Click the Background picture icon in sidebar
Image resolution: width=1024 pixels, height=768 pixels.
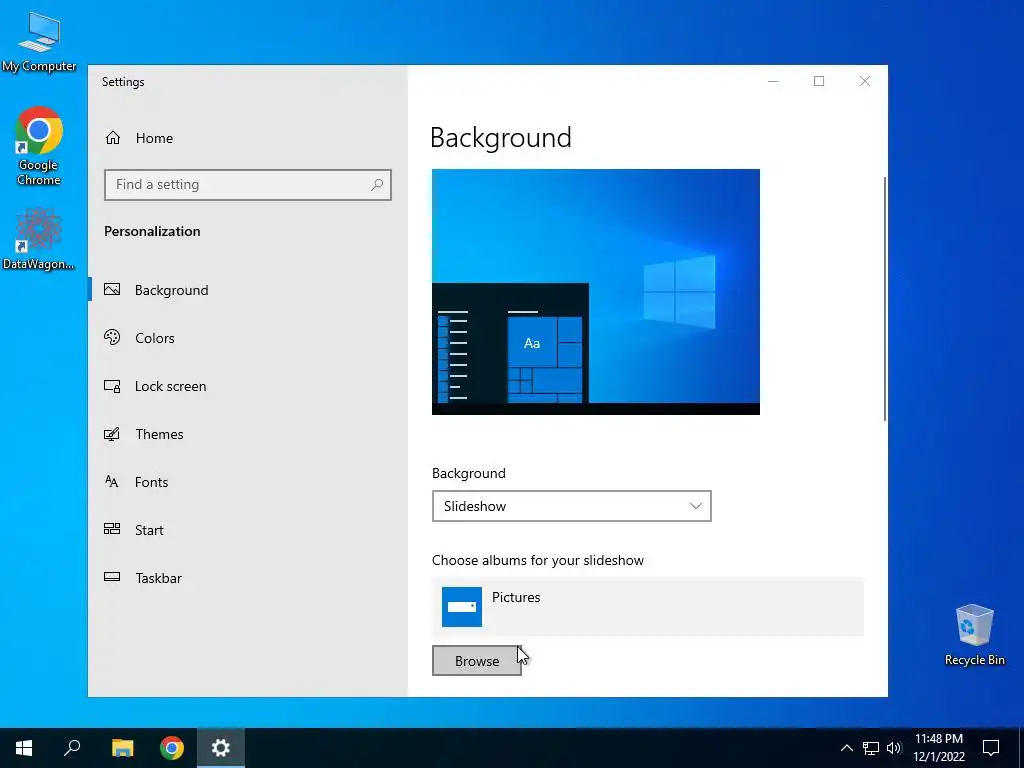pyautogui.click(x=112, y=289)
